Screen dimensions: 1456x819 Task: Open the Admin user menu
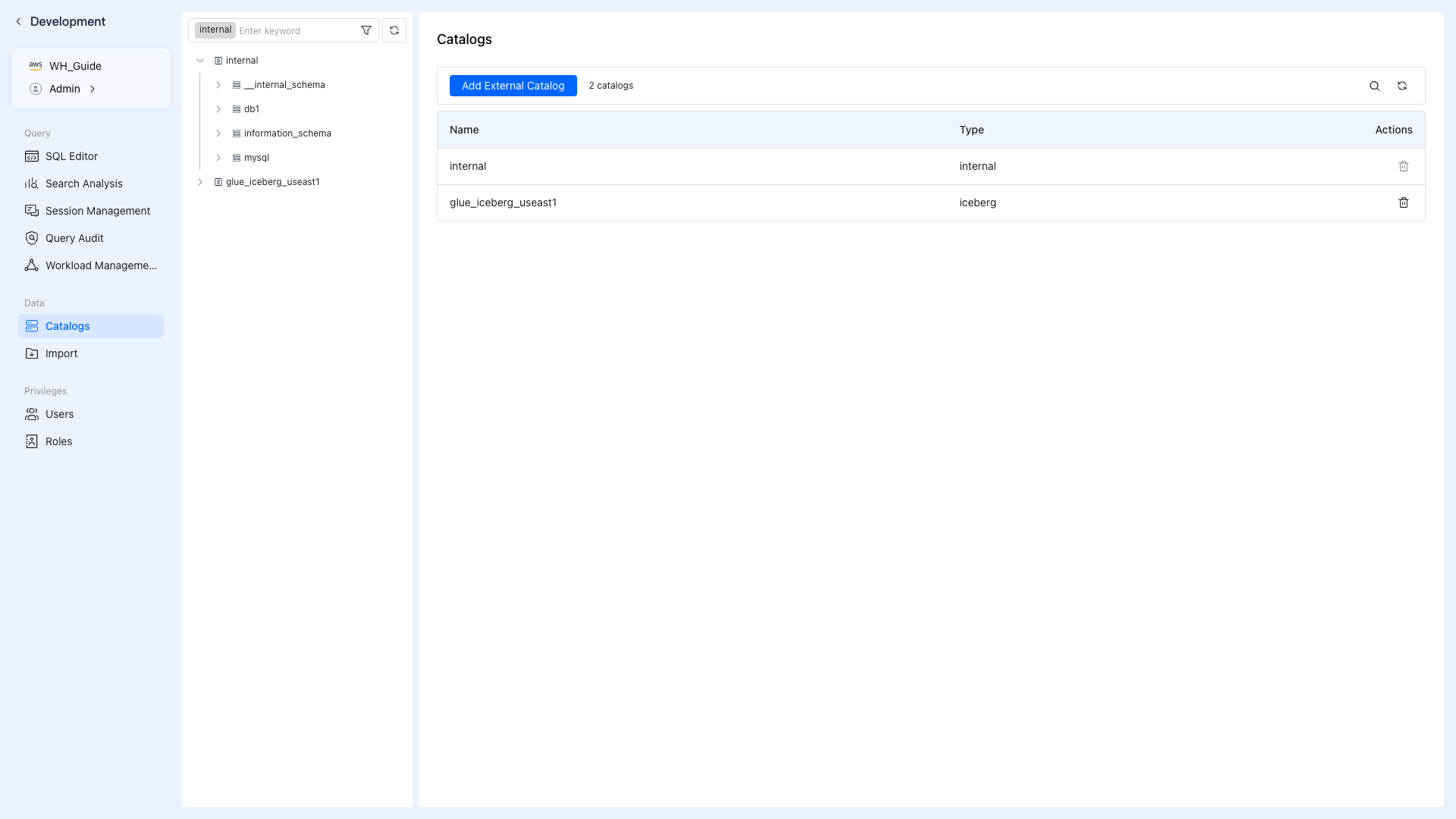point(64,89)
